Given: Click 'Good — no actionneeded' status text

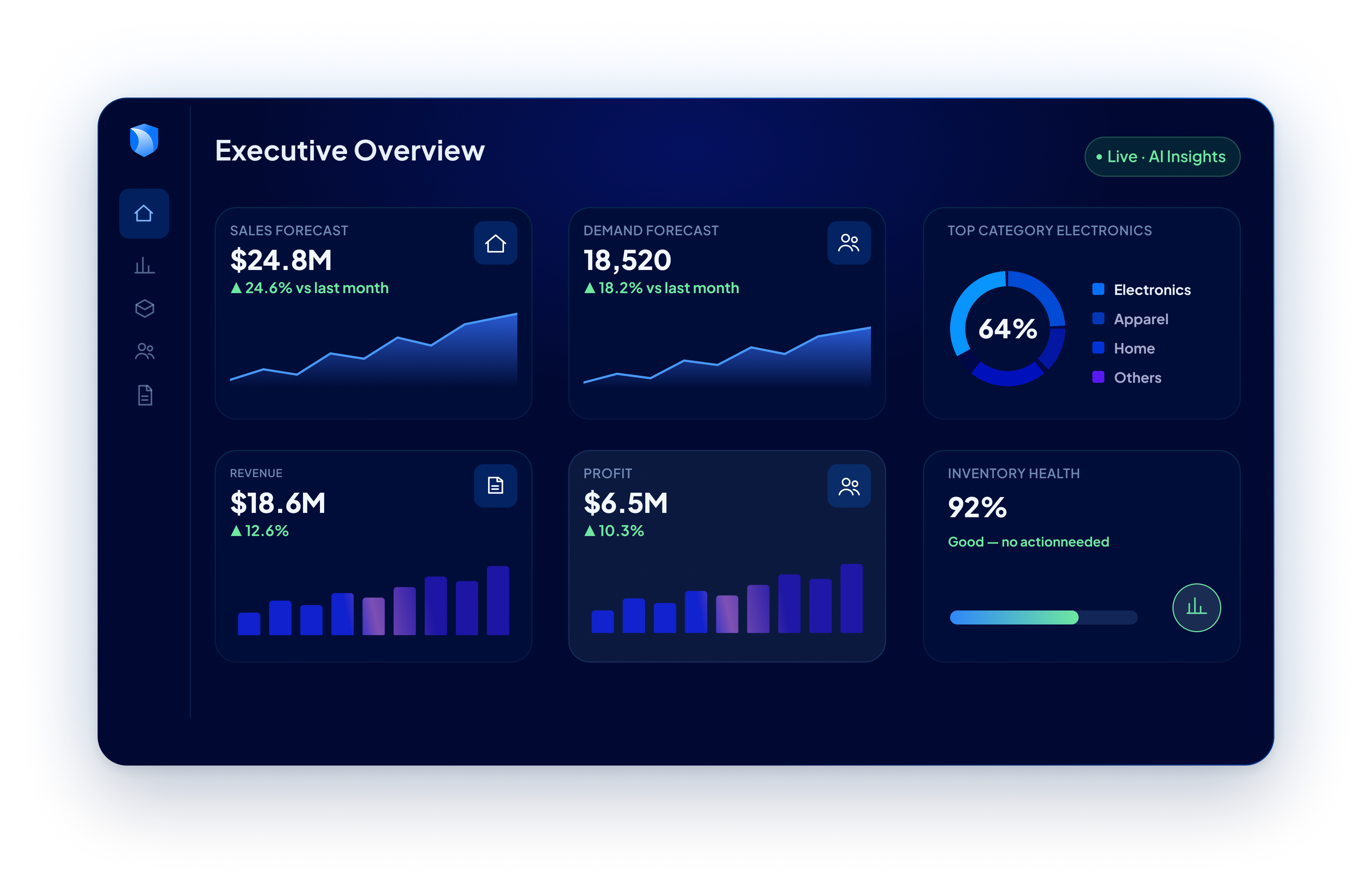Looking at the screenshot, I should click(x=1028, y=542).
